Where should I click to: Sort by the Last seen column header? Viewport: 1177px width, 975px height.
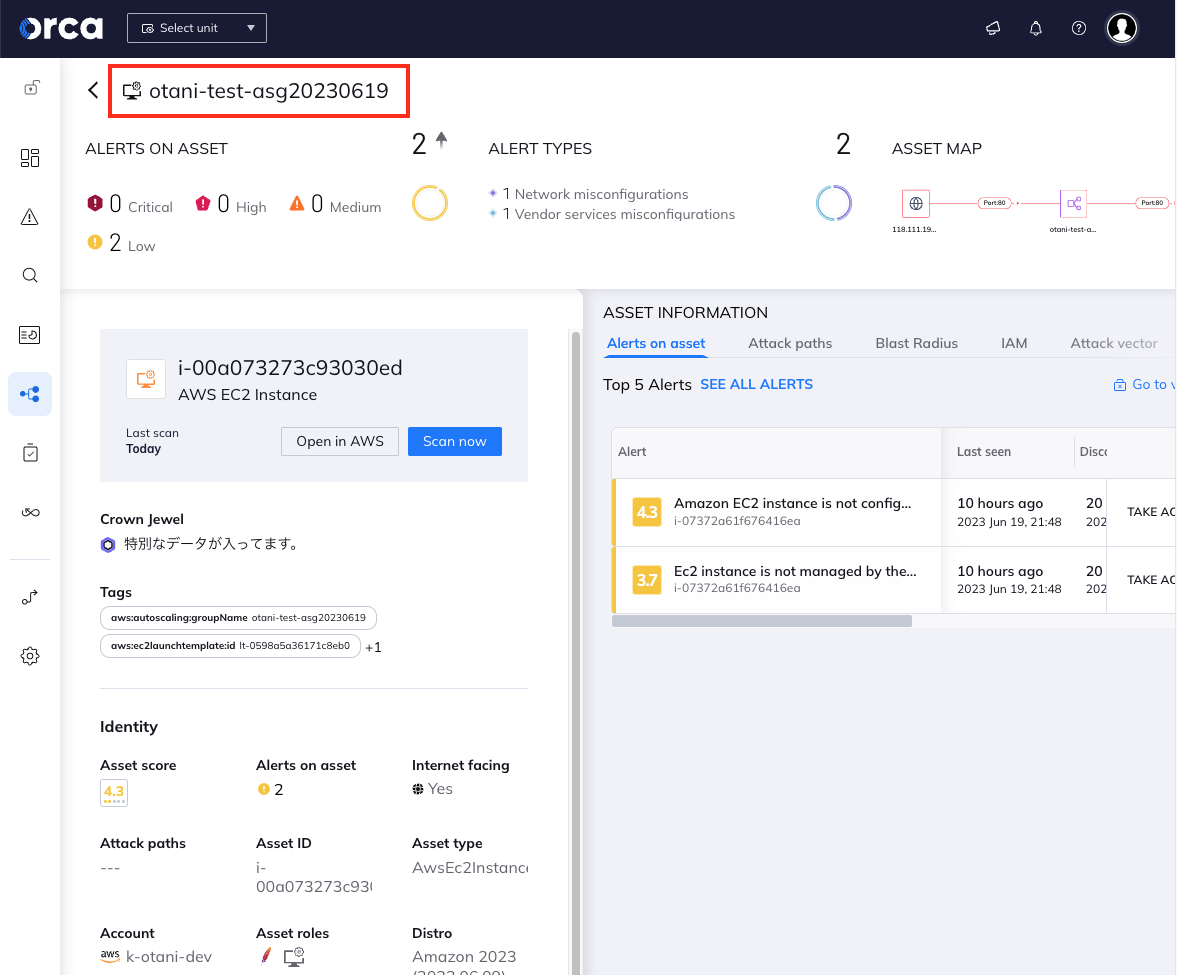point(983,452)
